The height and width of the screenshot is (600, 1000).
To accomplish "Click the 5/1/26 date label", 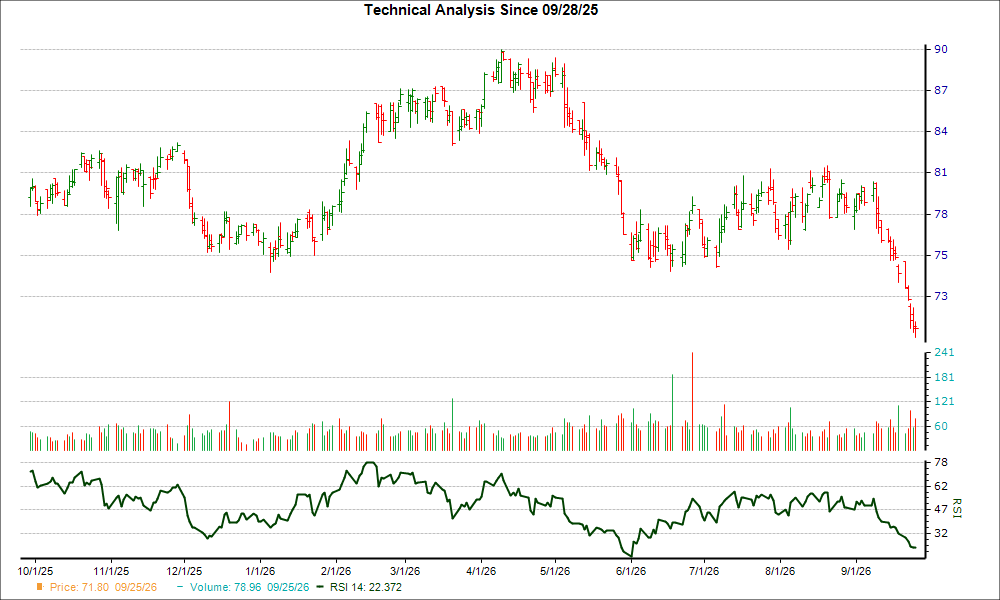I will (555, 571).
